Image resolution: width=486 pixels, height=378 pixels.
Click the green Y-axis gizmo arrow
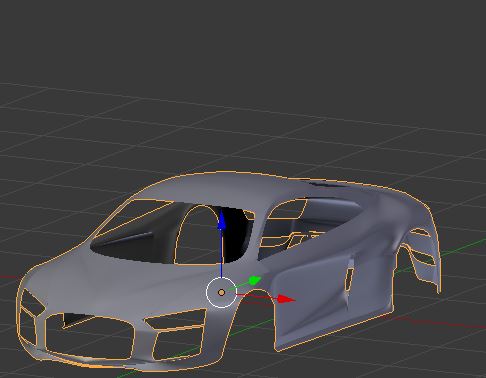pos(255,280)
